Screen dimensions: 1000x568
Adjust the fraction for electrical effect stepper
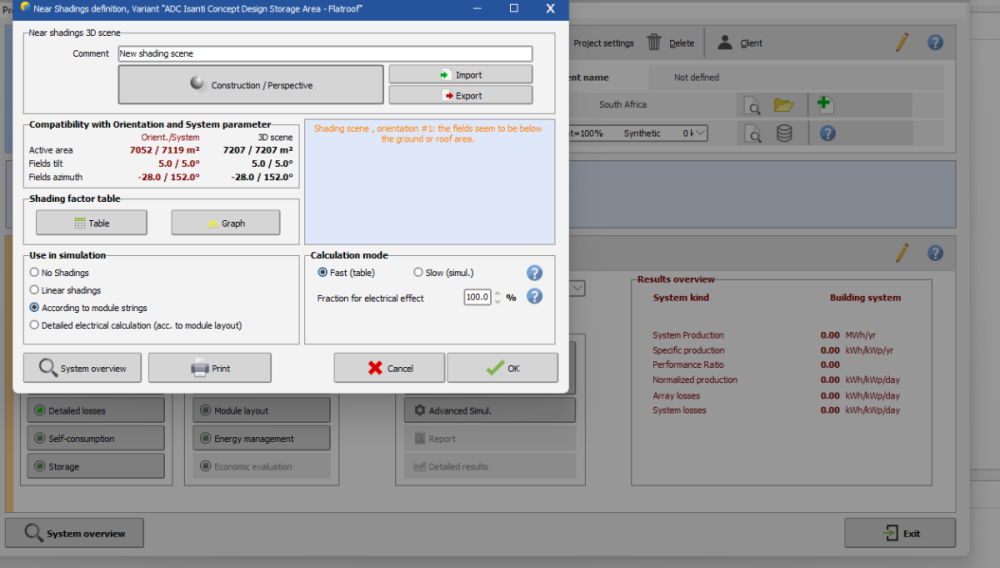tap(497, 297)
